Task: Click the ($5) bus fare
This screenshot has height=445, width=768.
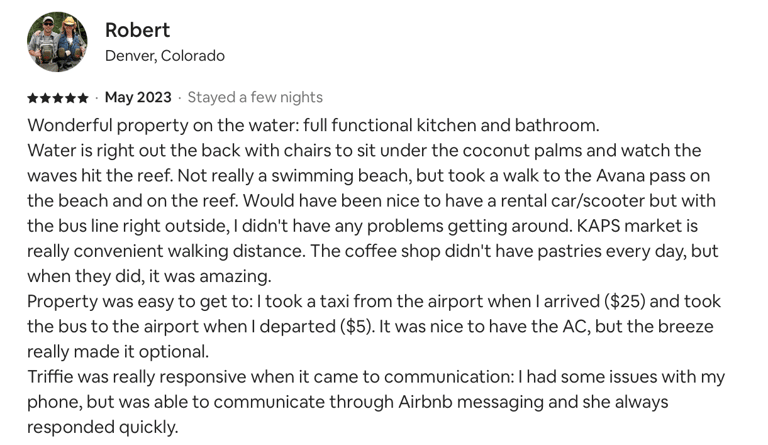Action: click(x=358, y=327)
